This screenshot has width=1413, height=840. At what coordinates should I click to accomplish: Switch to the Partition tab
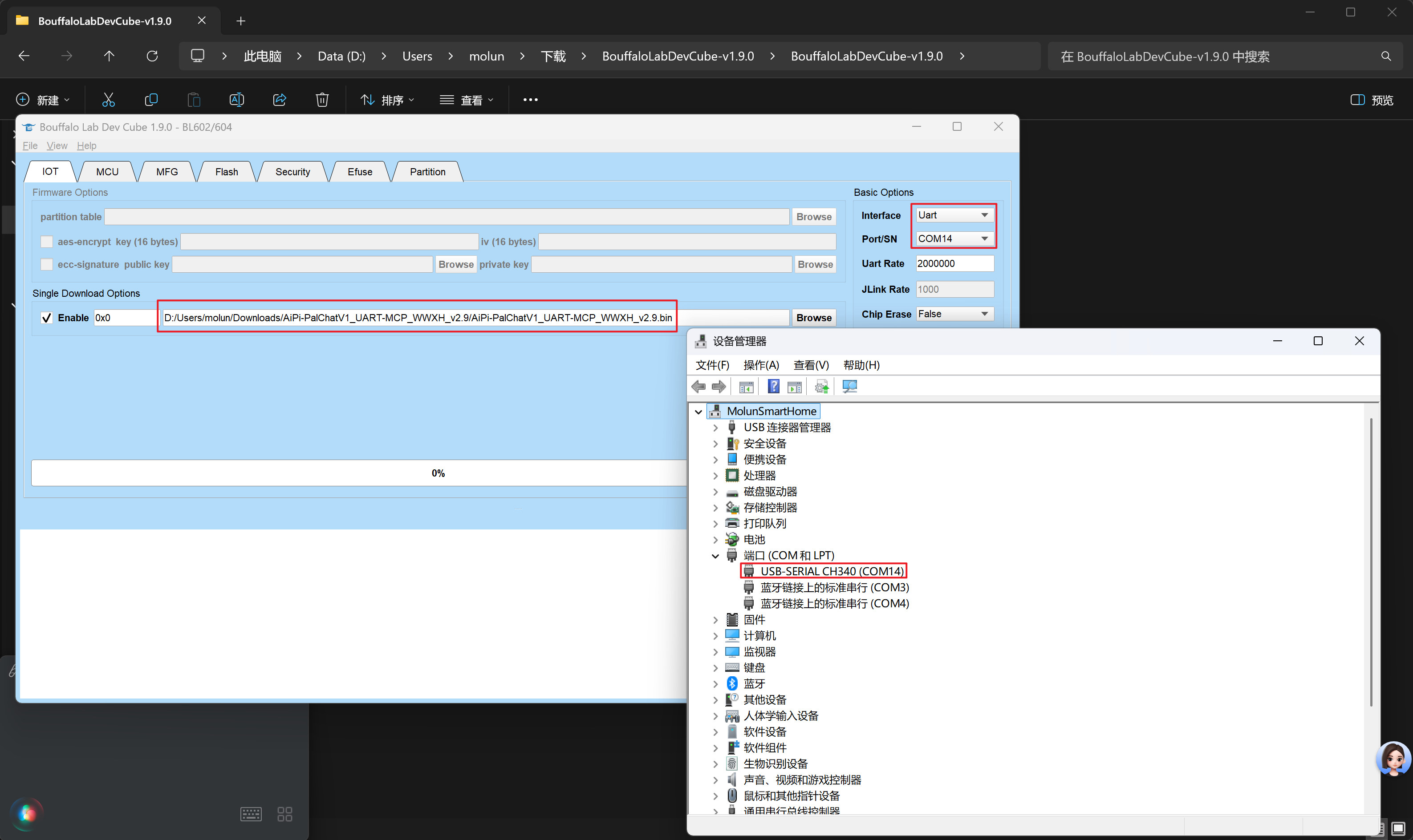click(x=427, y=171)
